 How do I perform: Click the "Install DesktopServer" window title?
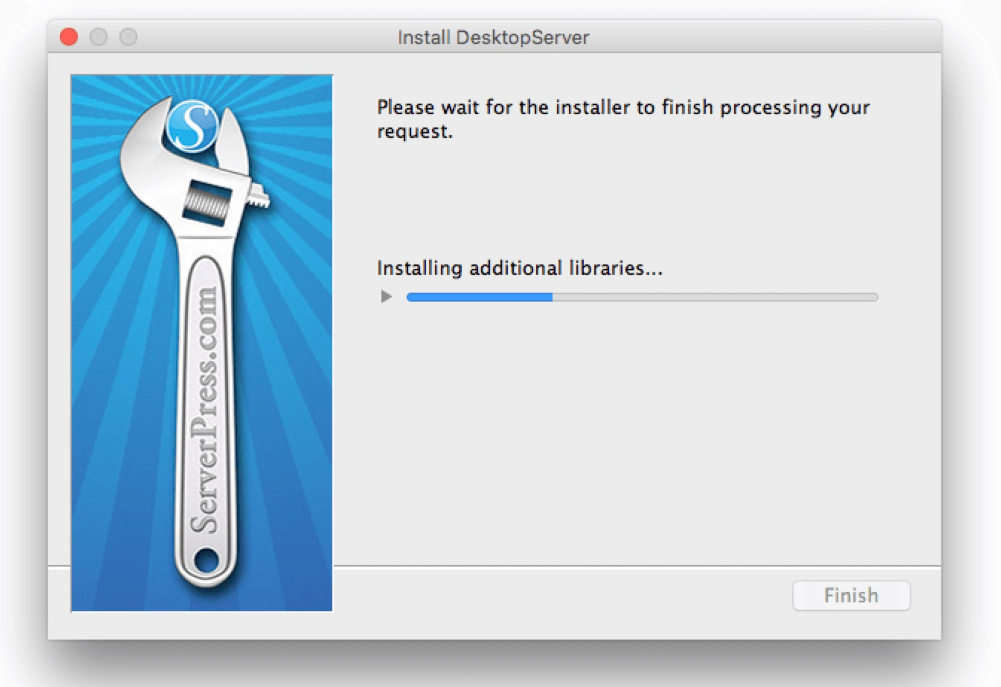point(493,38)
